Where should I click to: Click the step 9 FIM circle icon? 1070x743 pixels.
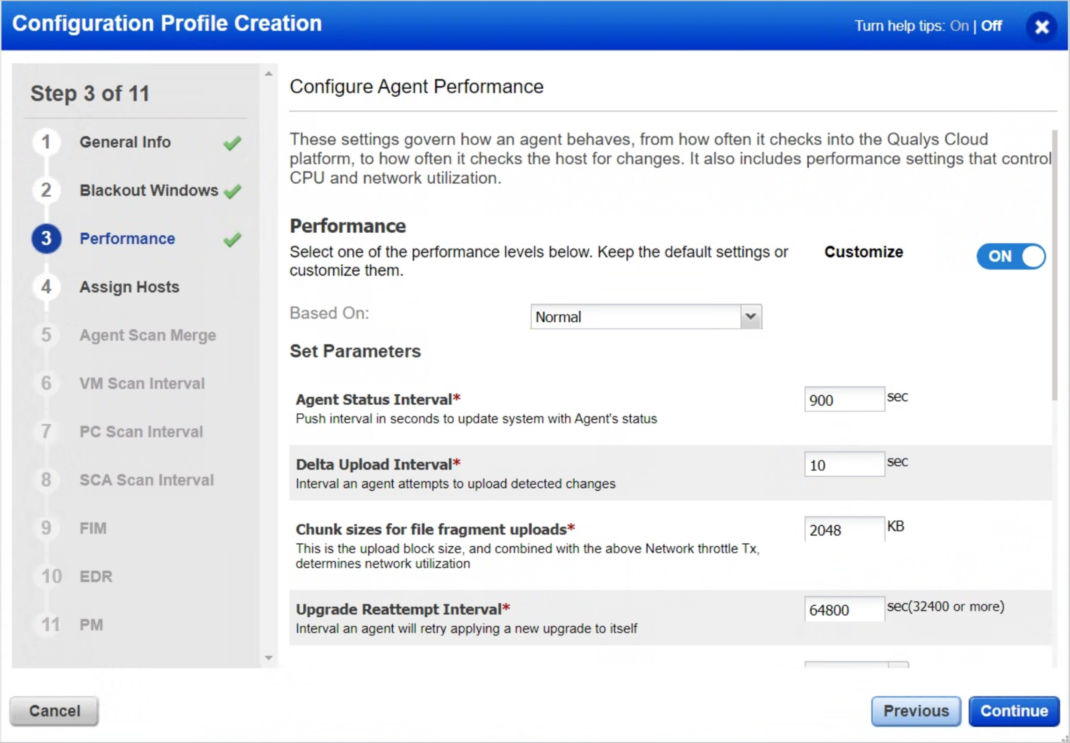[x=46, y=528]
